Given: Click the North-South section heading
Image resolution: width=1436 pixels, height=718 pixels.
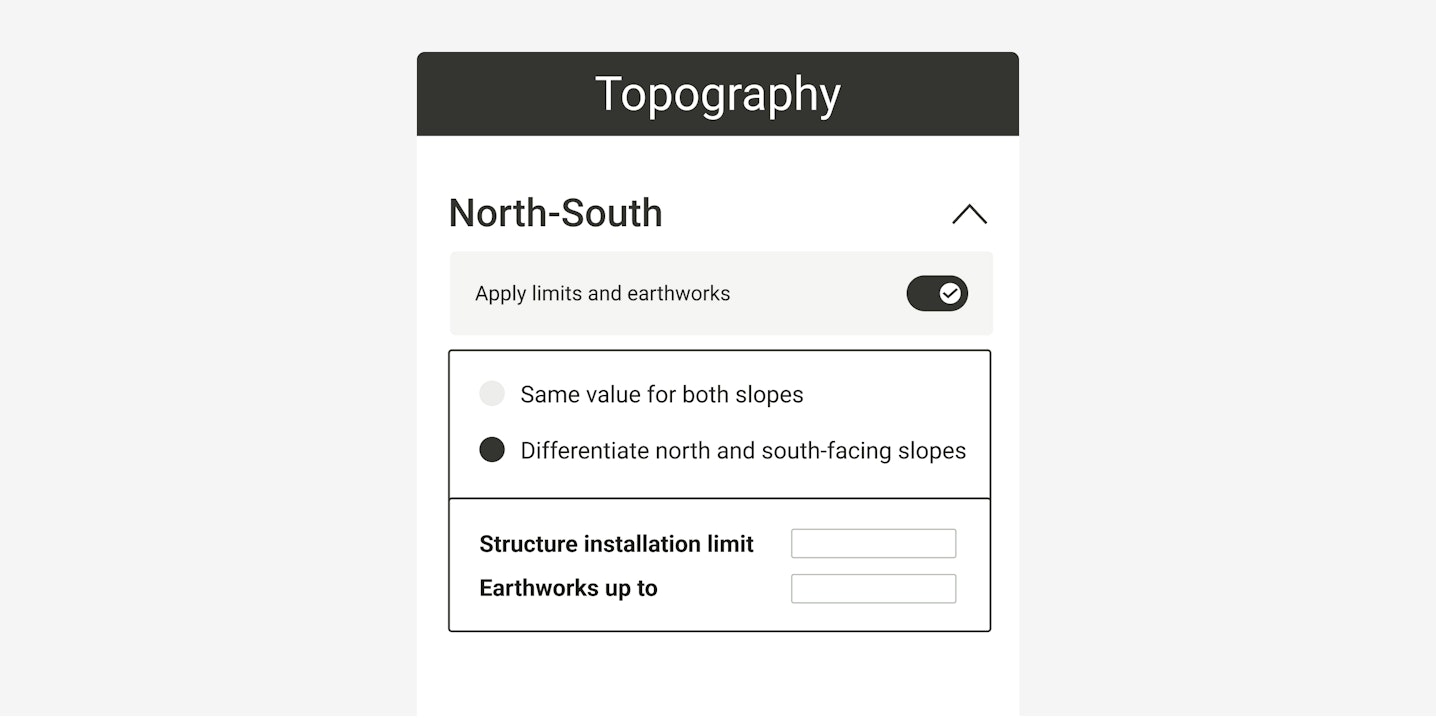Looking at the screenshot, I should pyautogui.click(x=555, y=213).
